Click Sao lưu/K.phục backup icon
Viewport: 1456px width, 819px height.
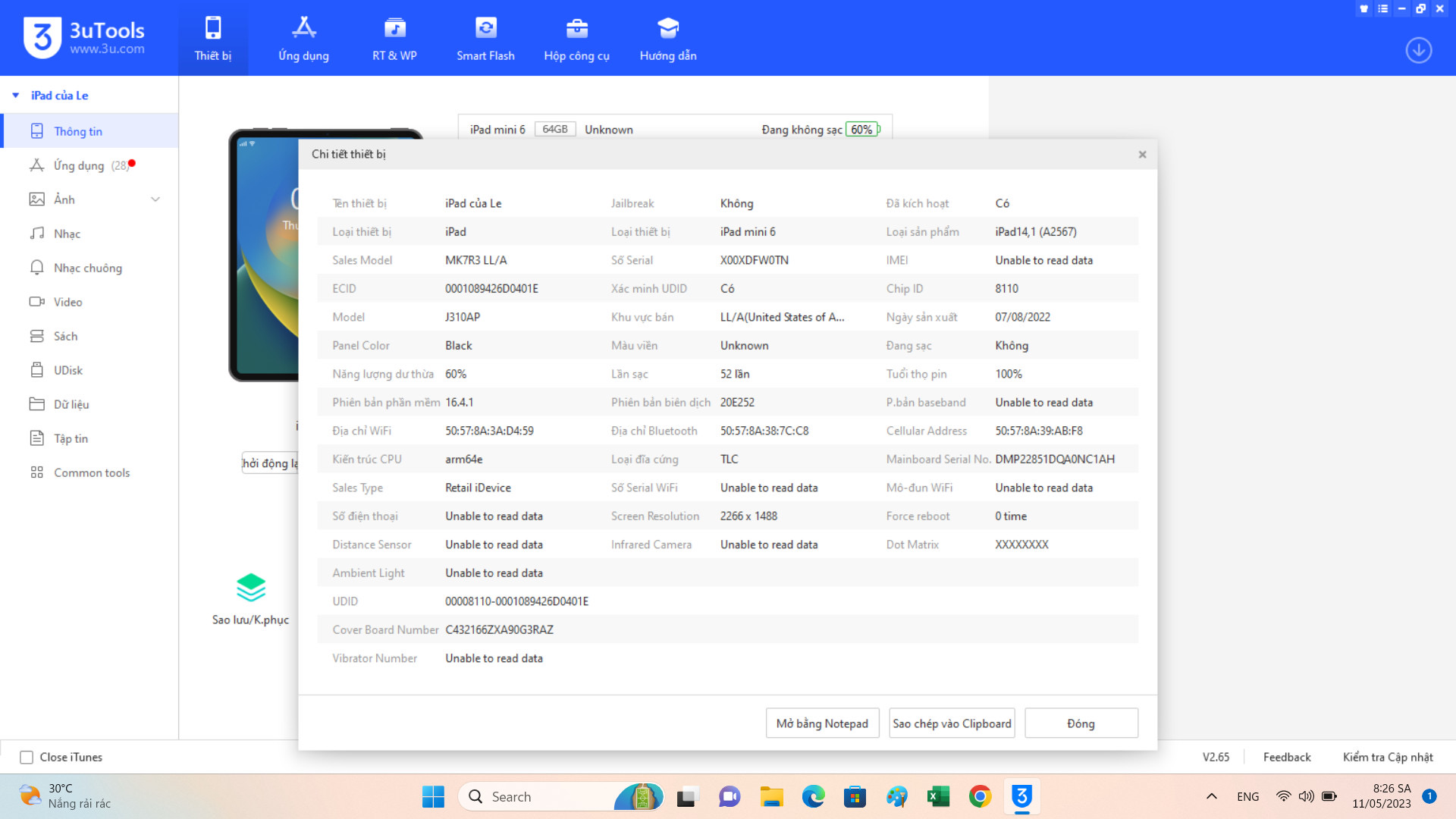250,588
